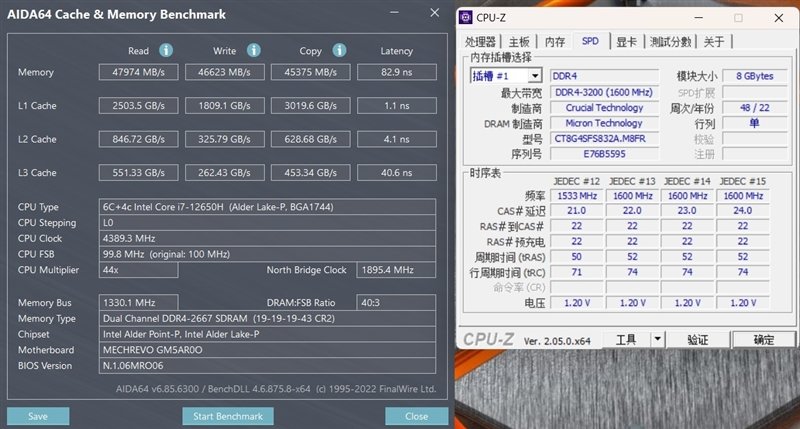Click the L3 Cache Latency value 40.6 ns
This screenshot has height=429, width=800.
coord(396,172)
